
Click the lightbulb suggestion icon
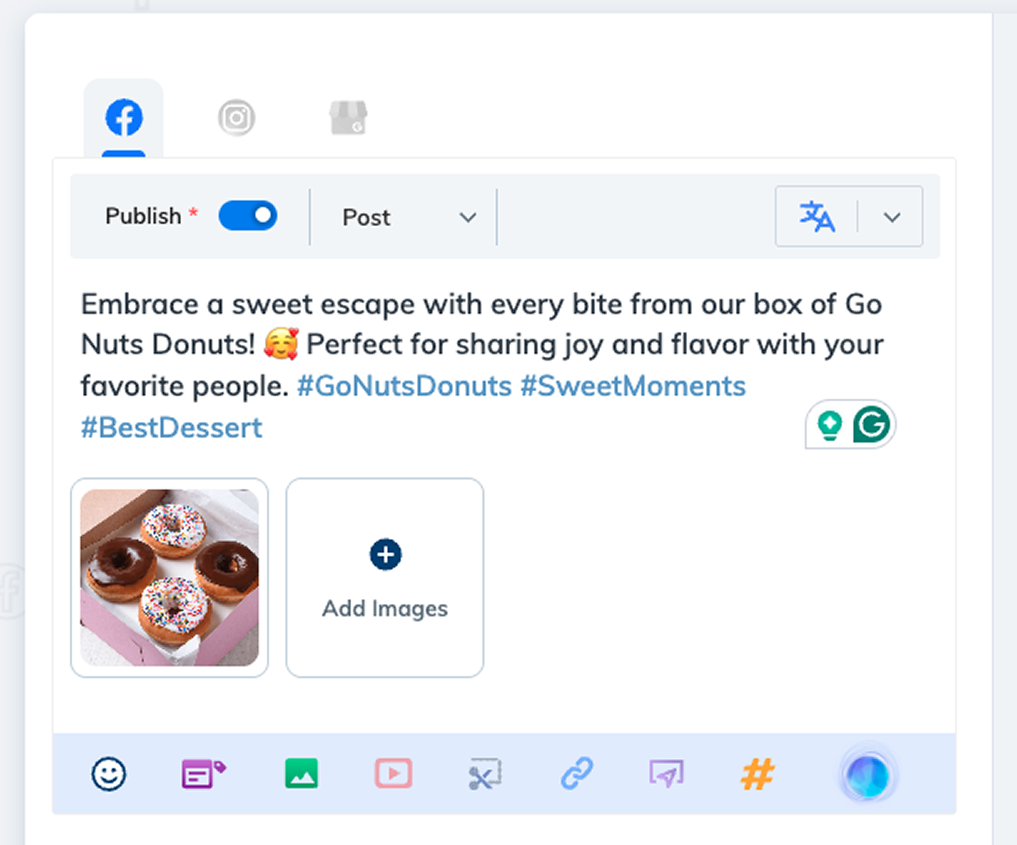click(829, 427)
